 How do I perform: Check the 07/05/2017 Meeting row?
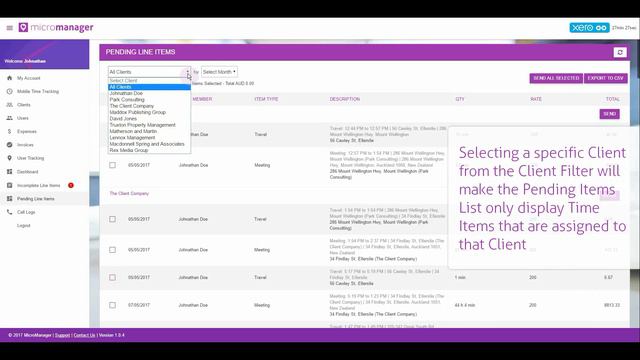coord(112,305)
